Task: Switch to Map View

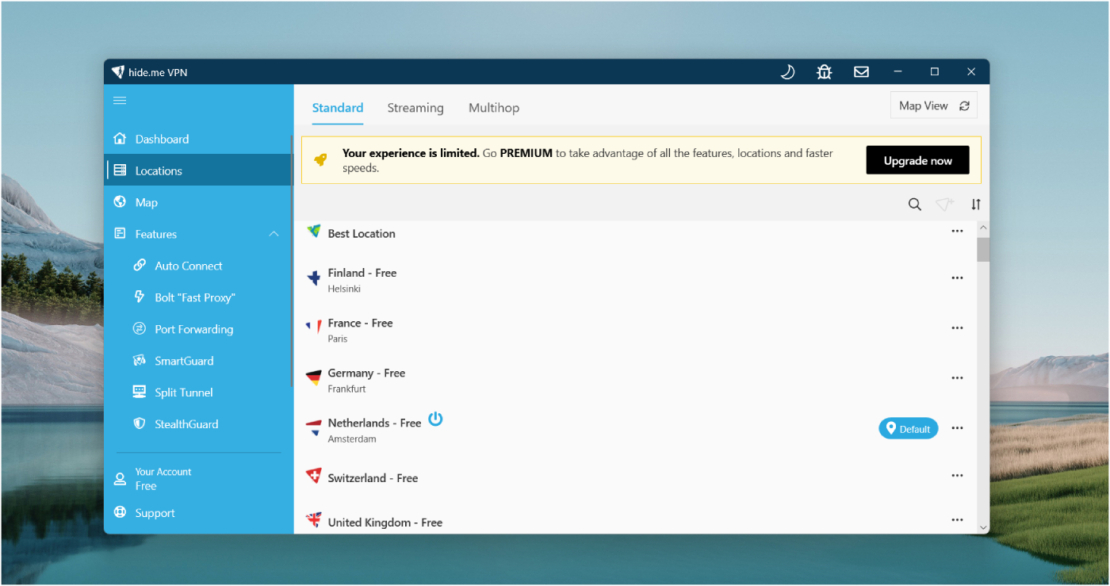Action: tap(932, 104)
